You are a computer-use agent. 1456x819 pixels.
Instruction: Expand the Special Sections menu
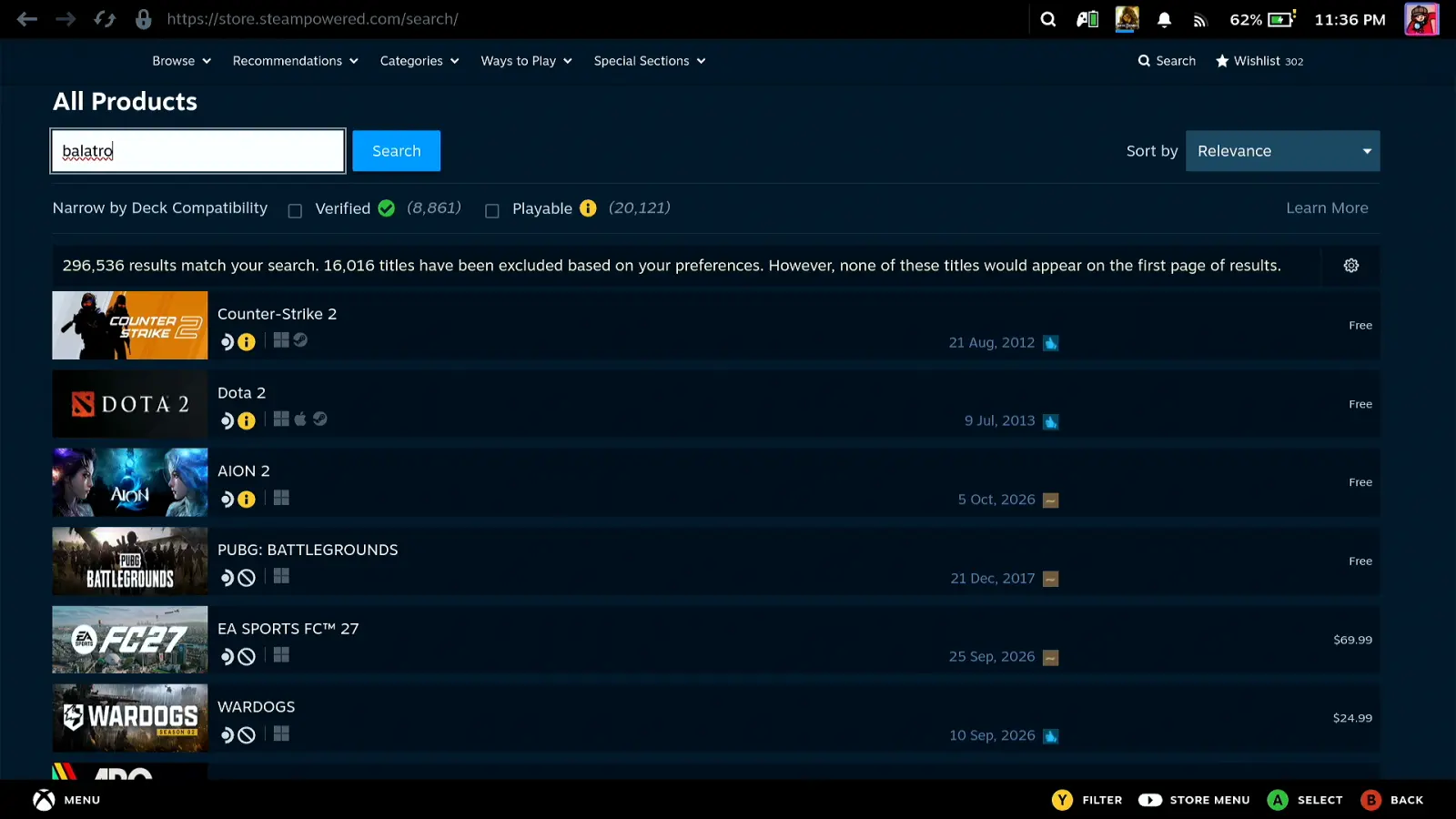pos(650,61)
